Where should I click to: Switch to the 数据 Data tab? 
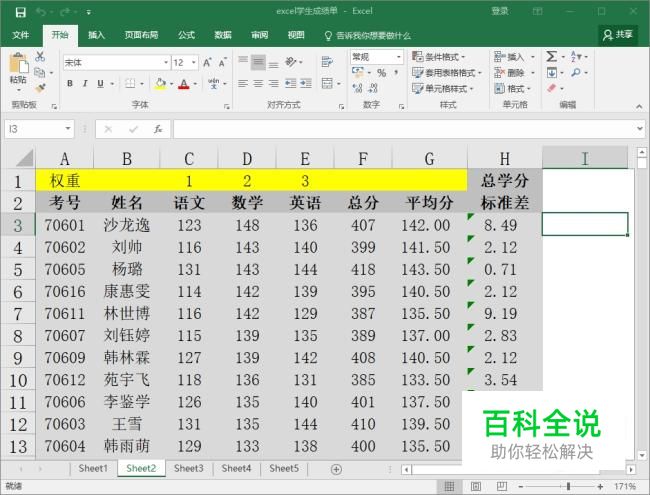(223, 35)
